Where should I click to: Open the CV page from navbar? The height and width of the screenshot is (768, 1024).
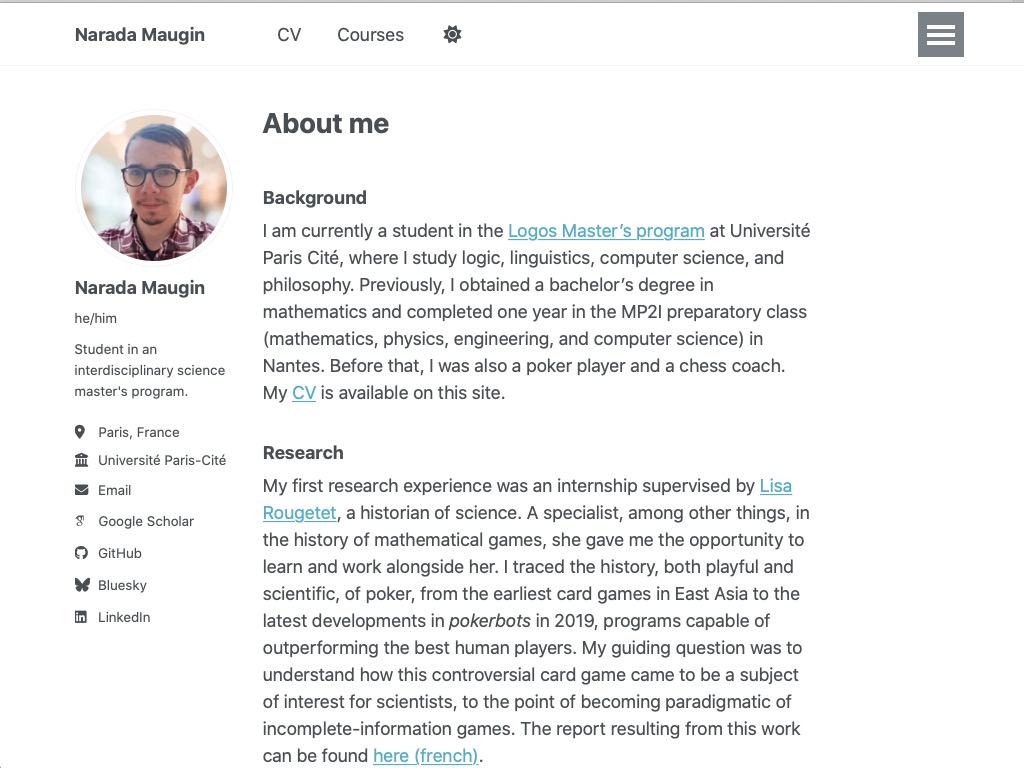(x=289, y=35)
